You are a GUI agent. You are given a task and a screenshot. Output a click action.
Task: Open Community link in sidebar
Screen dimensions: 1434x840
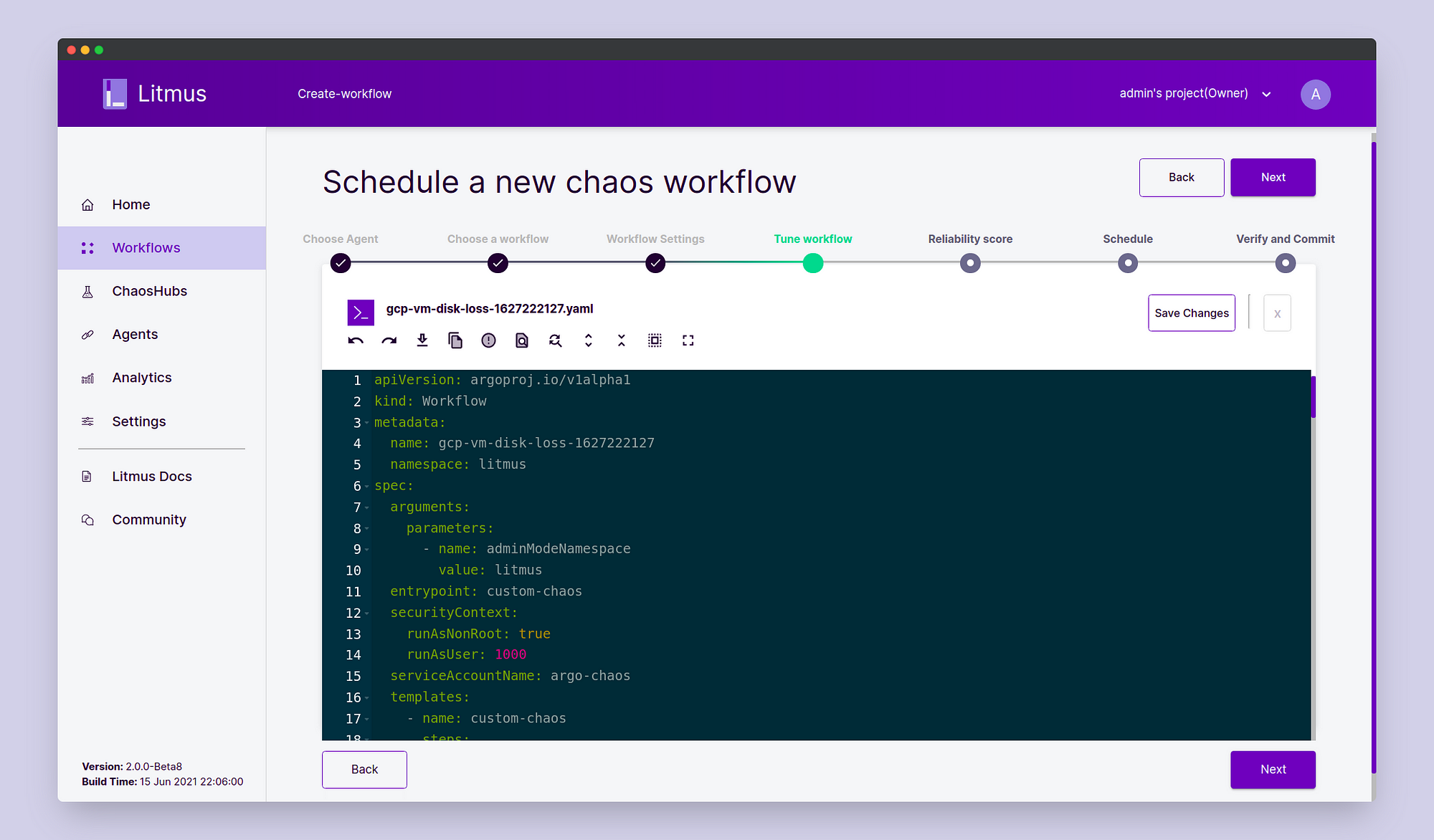(161, 520)
